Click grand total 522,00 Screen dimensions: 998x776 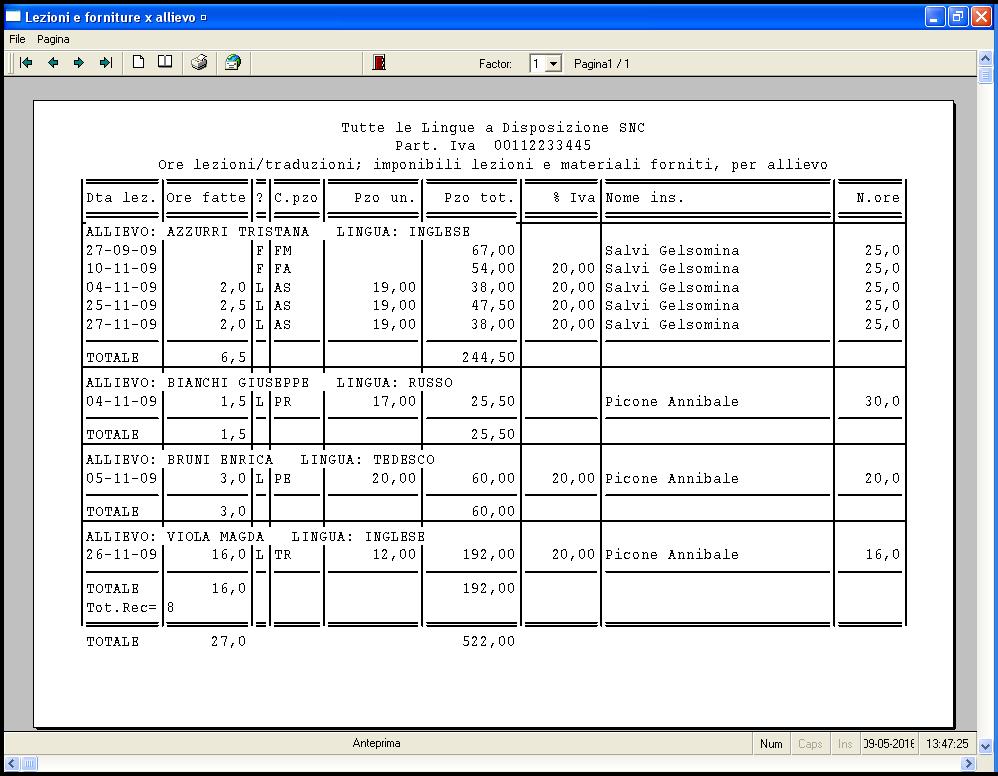click(x=488, y=642)
